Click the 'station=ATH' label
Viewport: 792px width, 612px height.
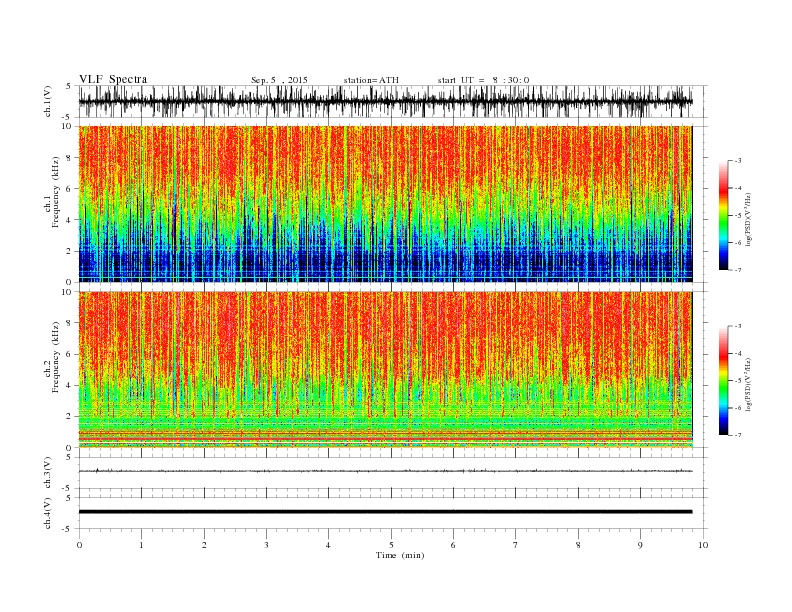[x=371, y=80]
